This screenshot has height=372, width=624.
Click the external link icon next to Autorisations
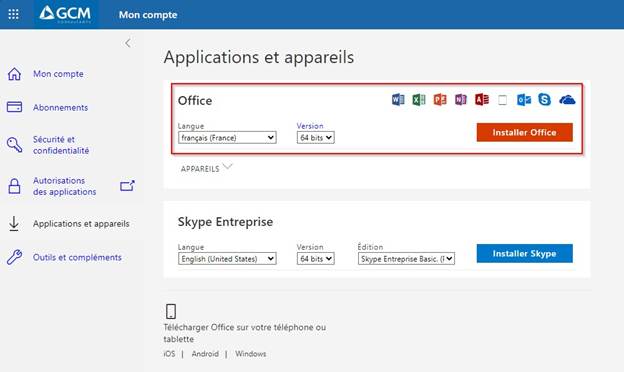tap(127, 185)
